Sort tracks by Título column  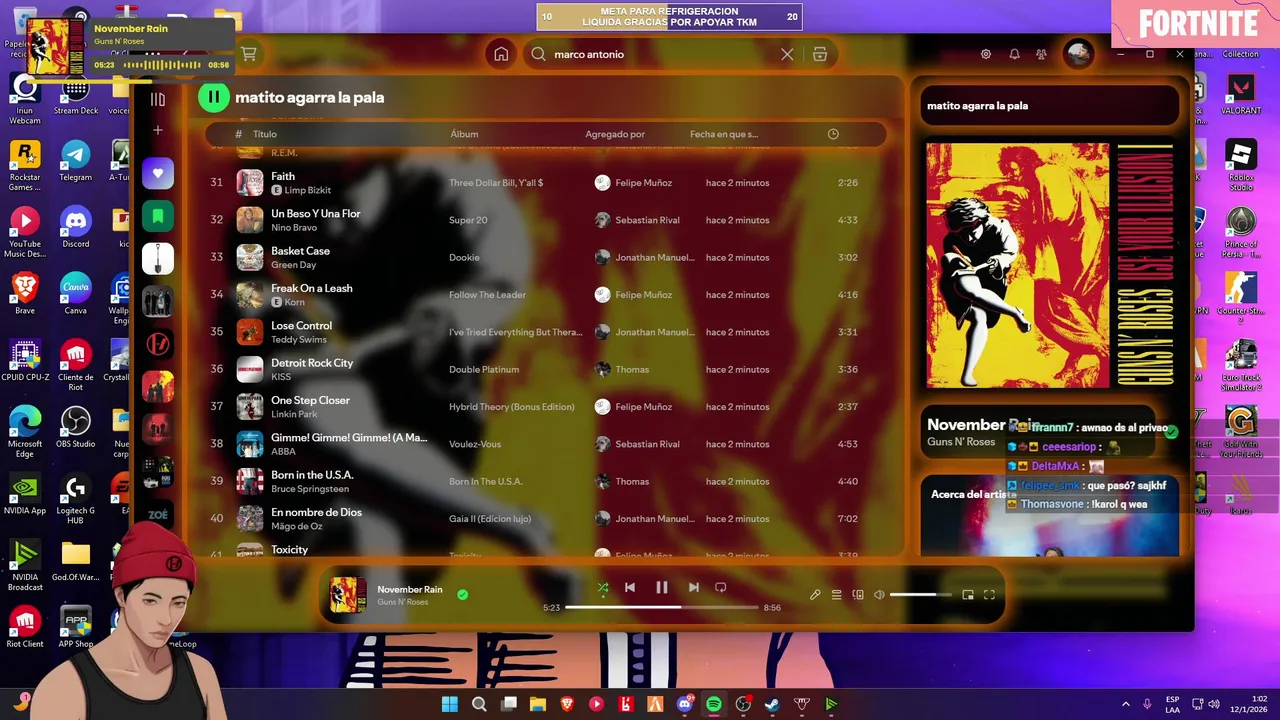pos(265,134)
